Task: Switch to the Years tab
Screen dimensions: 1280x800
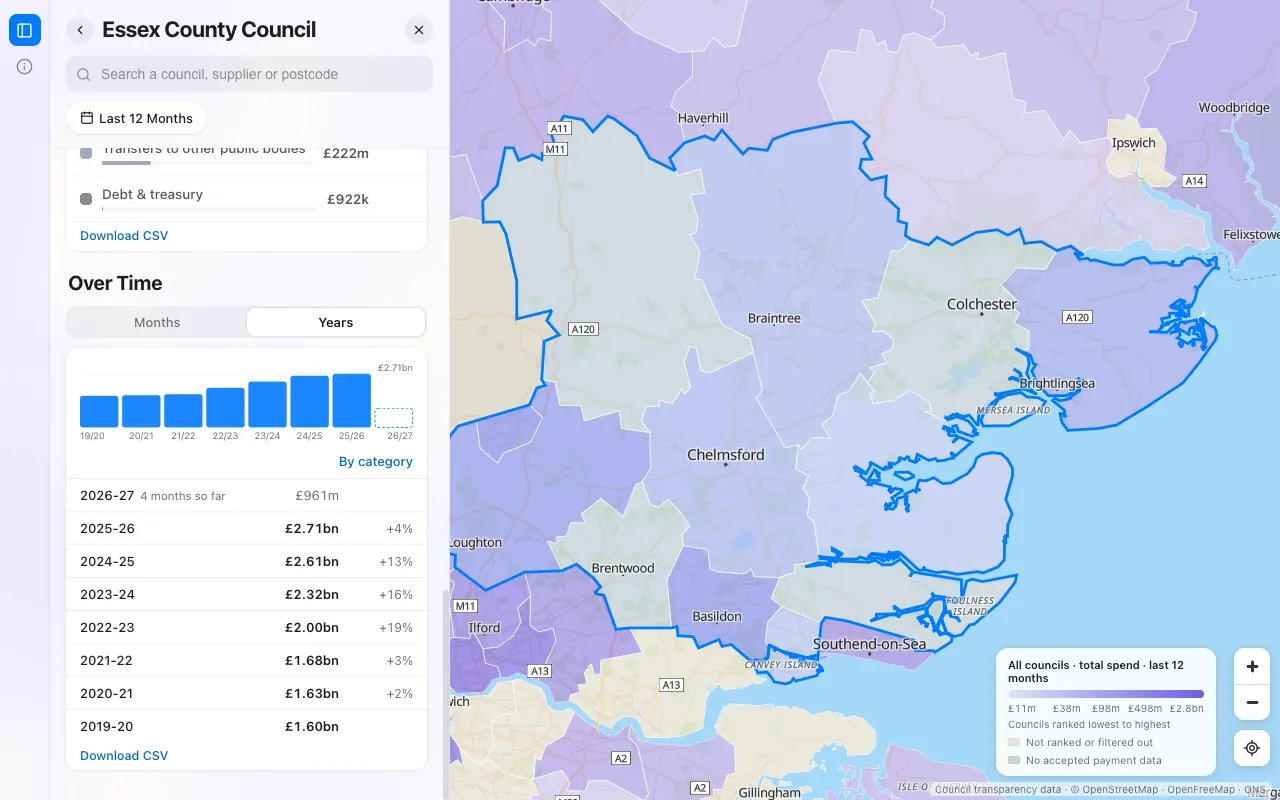Action: [x=336, y=322]
